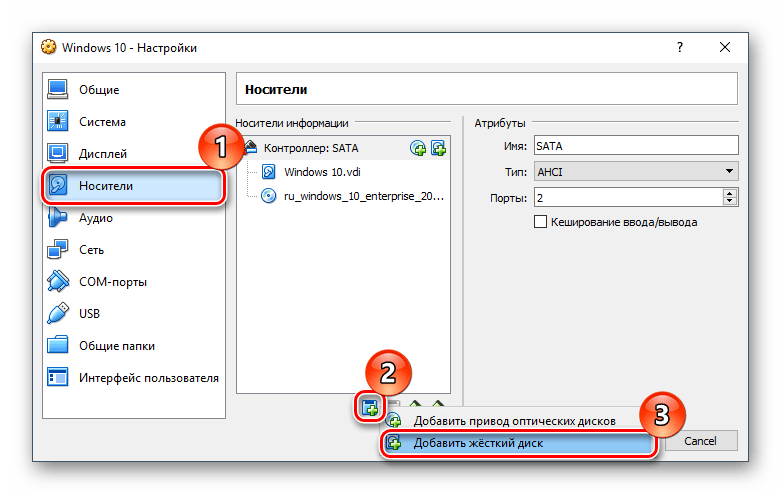Open the Тип dropdown showing AHCI
Viewport: 781px width, 494px height.
click(636, 172)
